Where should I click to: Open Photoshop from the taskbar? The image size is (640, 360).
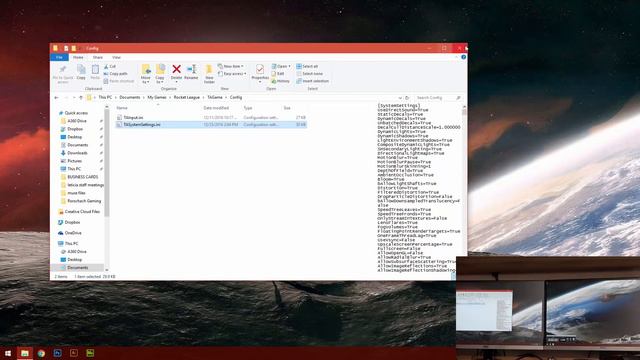[x=58, y=353]
